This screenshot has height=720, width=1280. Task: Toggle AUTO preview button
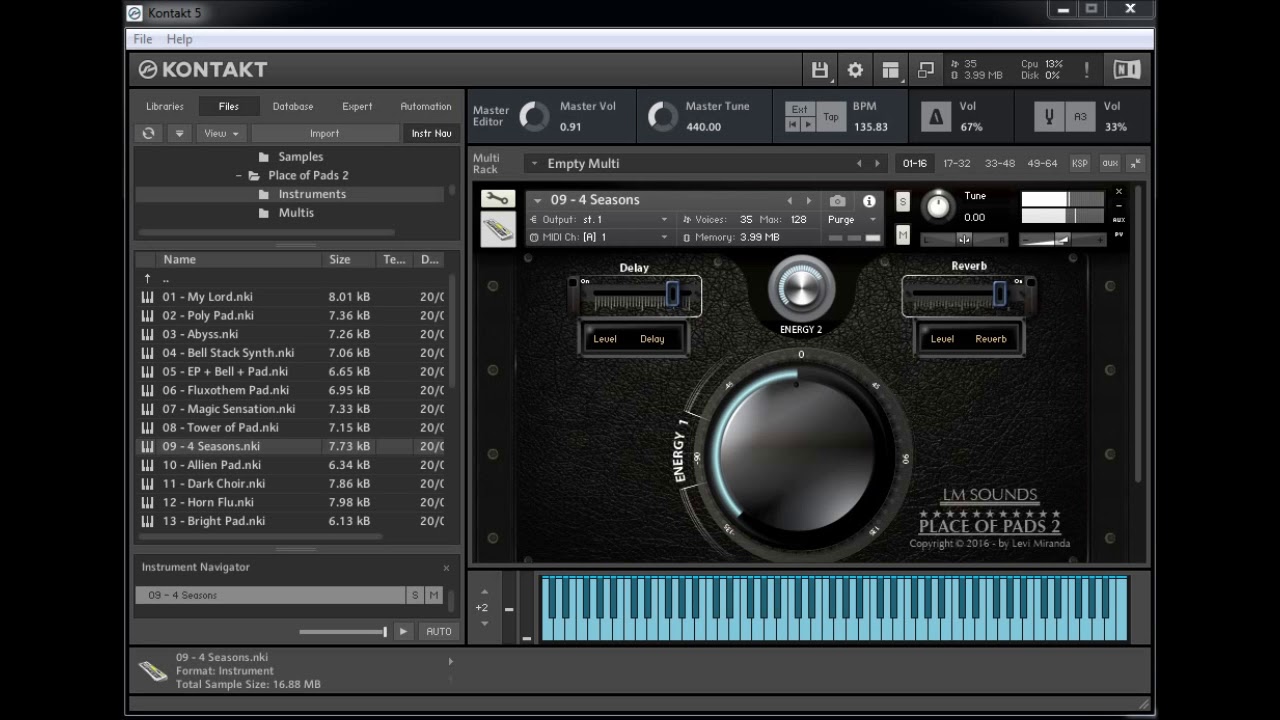pos(439,631)
